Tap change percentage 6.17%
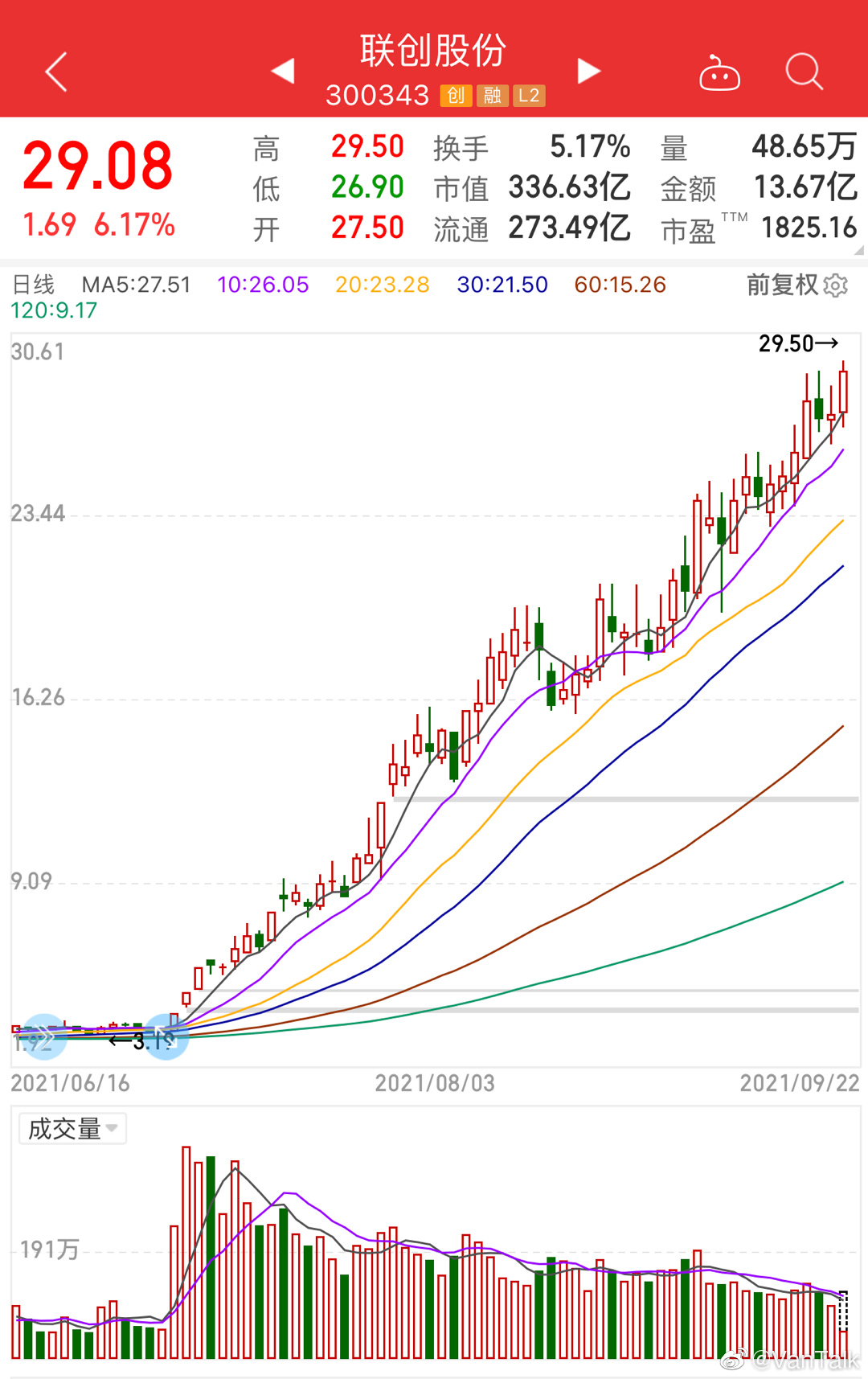Screen dimensions: 868x1379 click(134, 224)
